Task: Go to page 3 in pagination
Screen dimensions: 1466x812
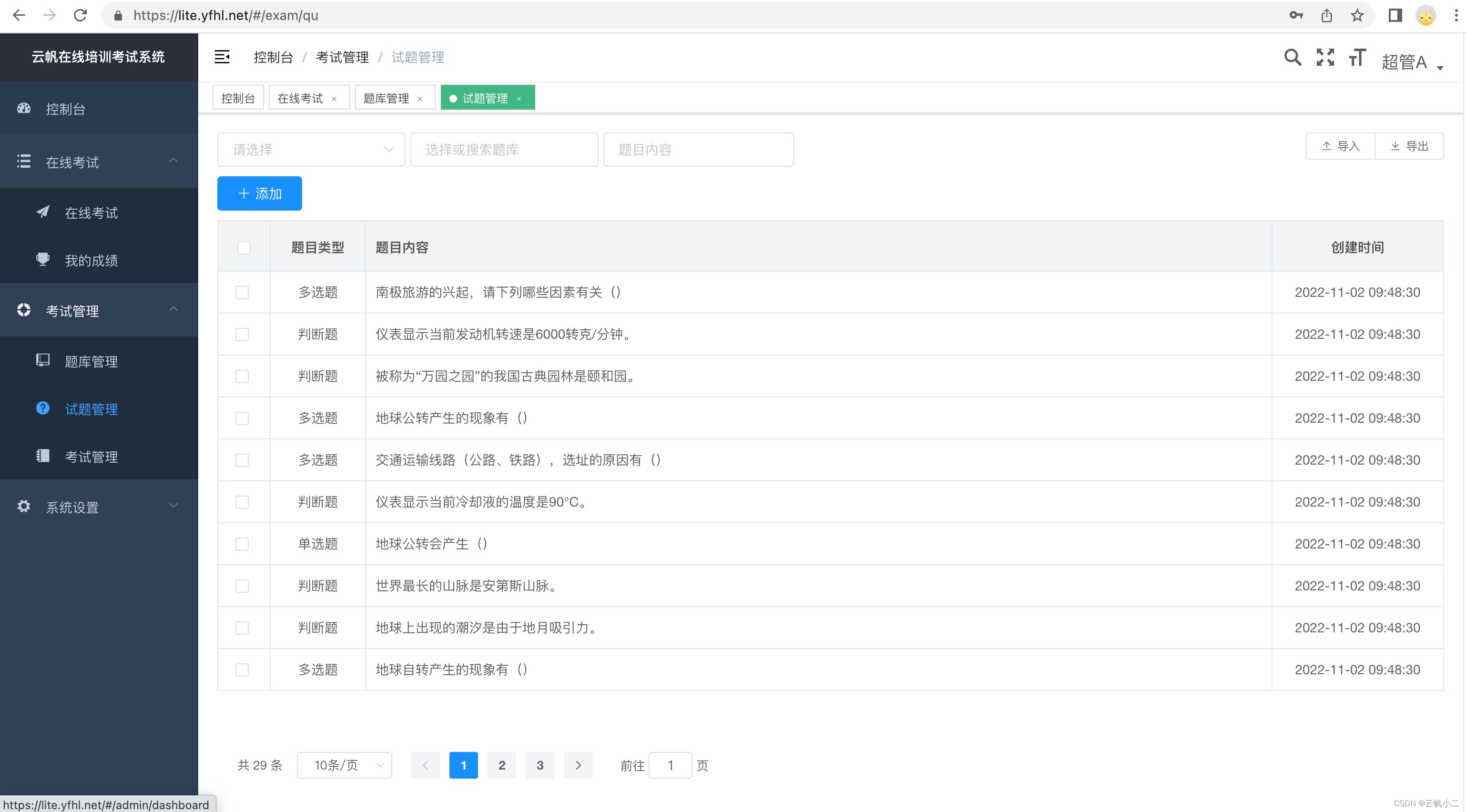Action: [x=540, y=765]
